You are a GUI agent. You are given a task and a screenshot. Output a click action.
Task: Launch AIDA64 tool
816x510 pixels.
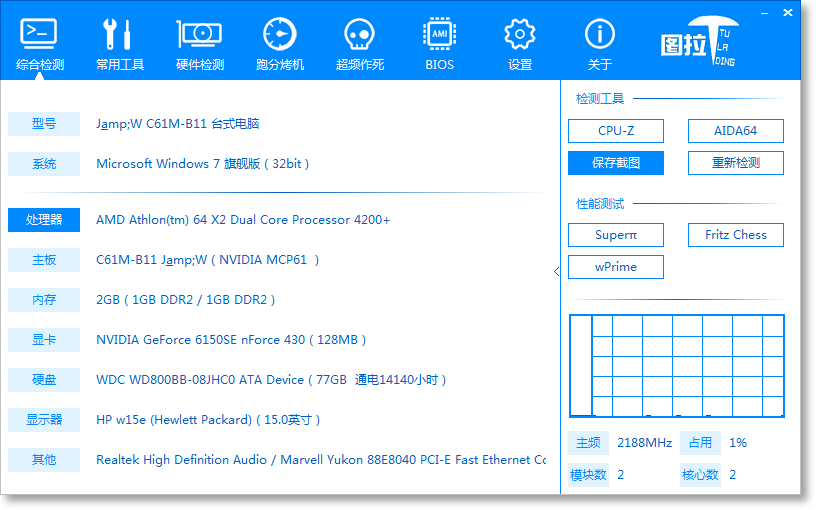point(735,131)
